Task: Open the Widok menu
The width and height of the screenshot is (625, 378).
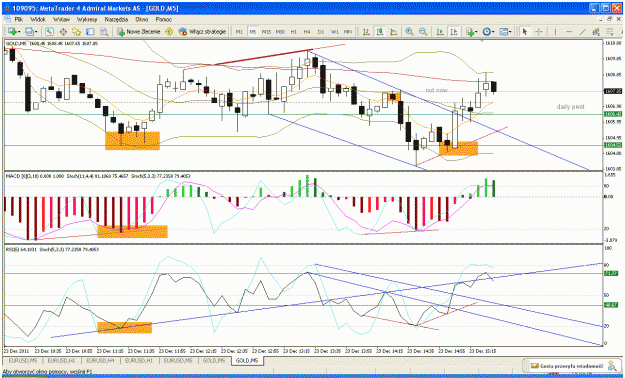Action: tap(38, 19)
